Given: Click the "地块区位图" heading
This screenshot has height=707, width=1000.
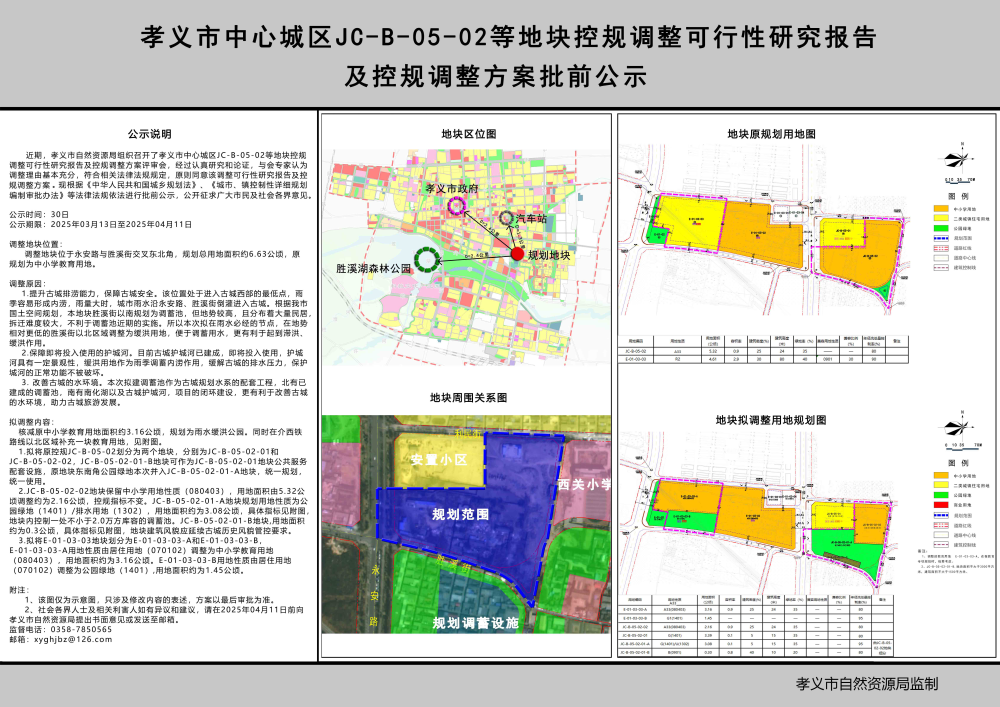Looking at the screenshot, I should point(469,134).
